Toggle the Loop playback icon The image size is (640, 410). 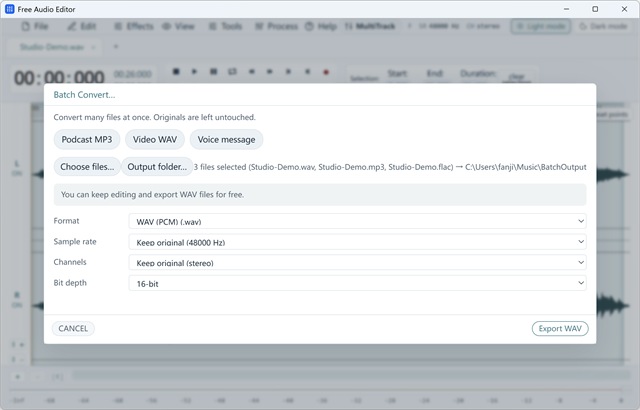(232, 71)
